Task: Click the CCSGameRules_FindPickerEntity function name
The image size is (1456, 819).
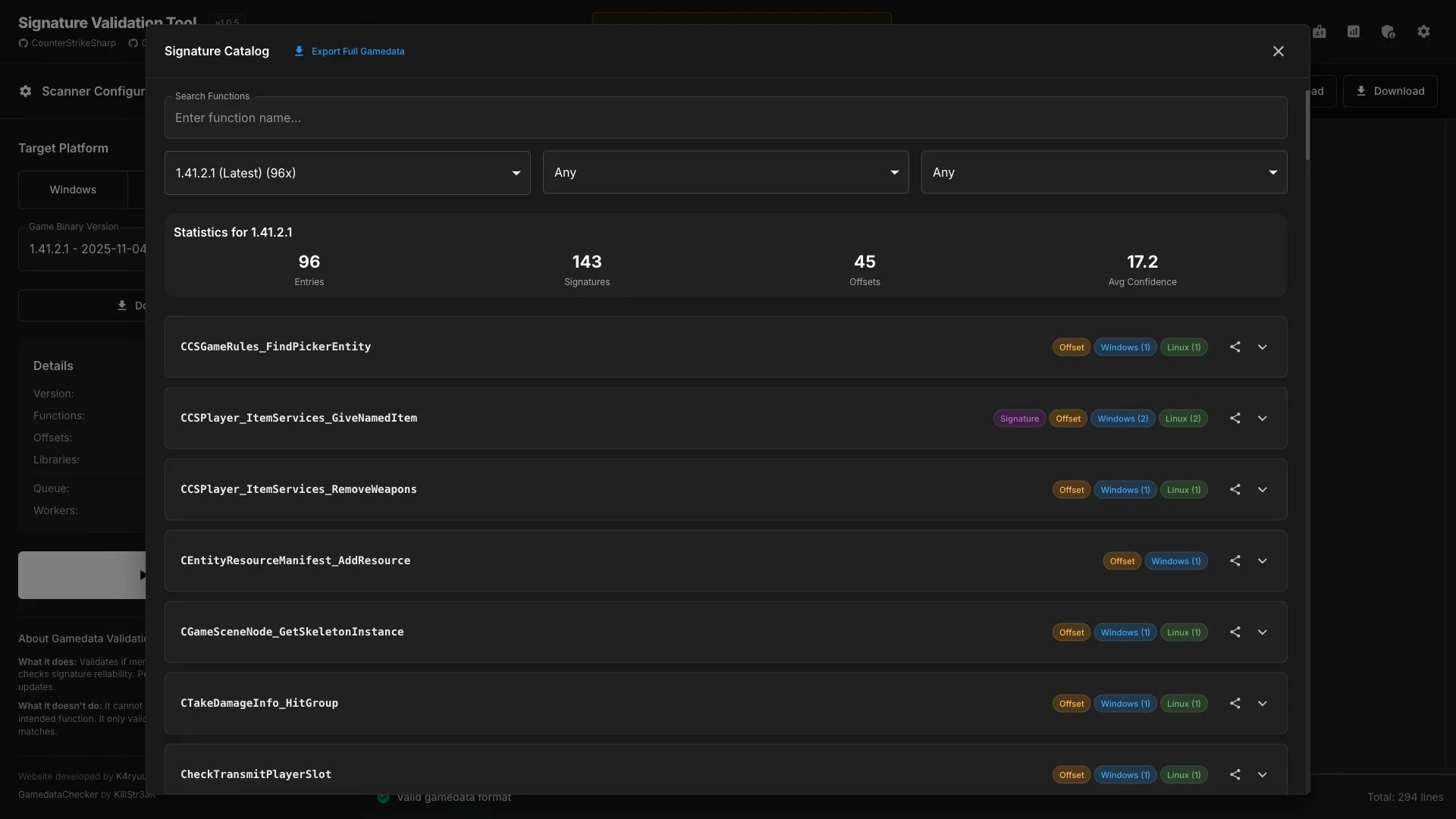Action: click(x=275, y=347)
